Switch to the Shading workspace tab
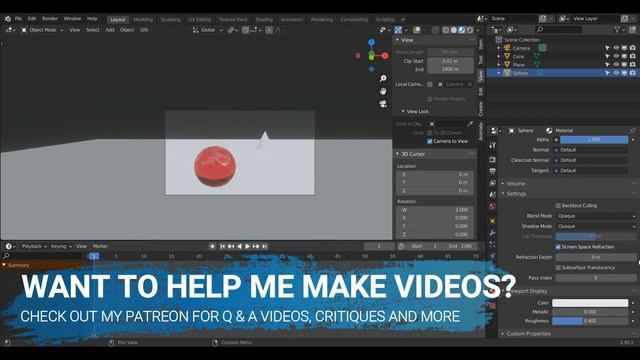This screenshot has width=640, height=360. (x=264, y=20)
